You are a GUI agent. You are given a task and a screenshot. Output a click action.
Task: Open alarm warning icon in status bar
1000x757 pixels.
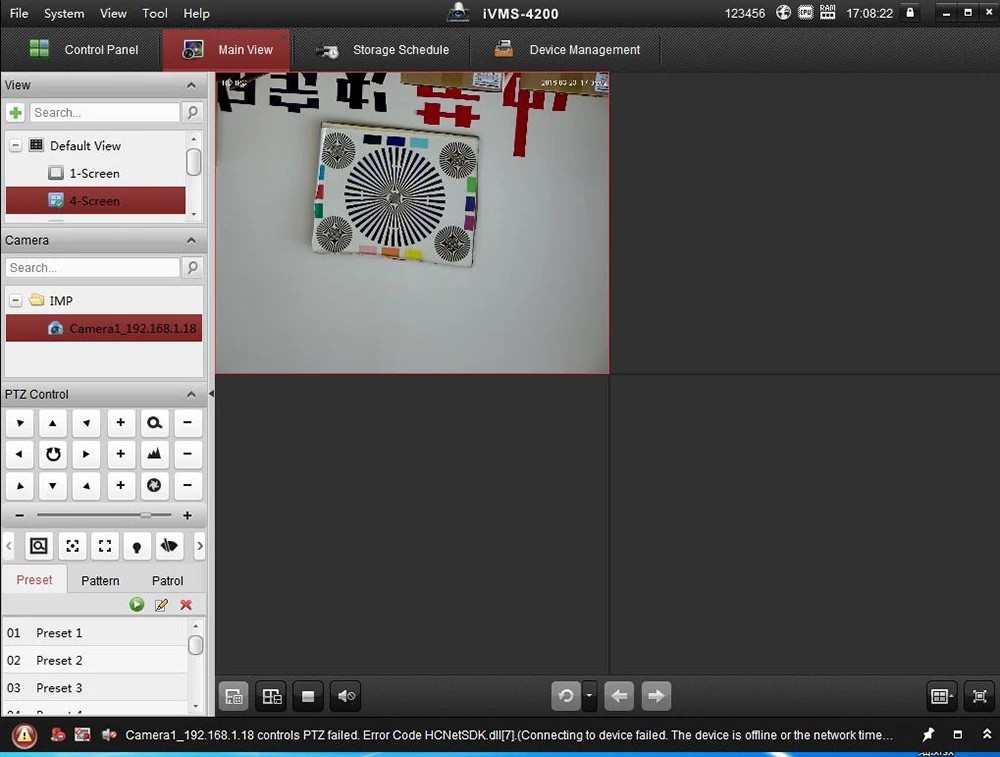click(x=24, y=735)
